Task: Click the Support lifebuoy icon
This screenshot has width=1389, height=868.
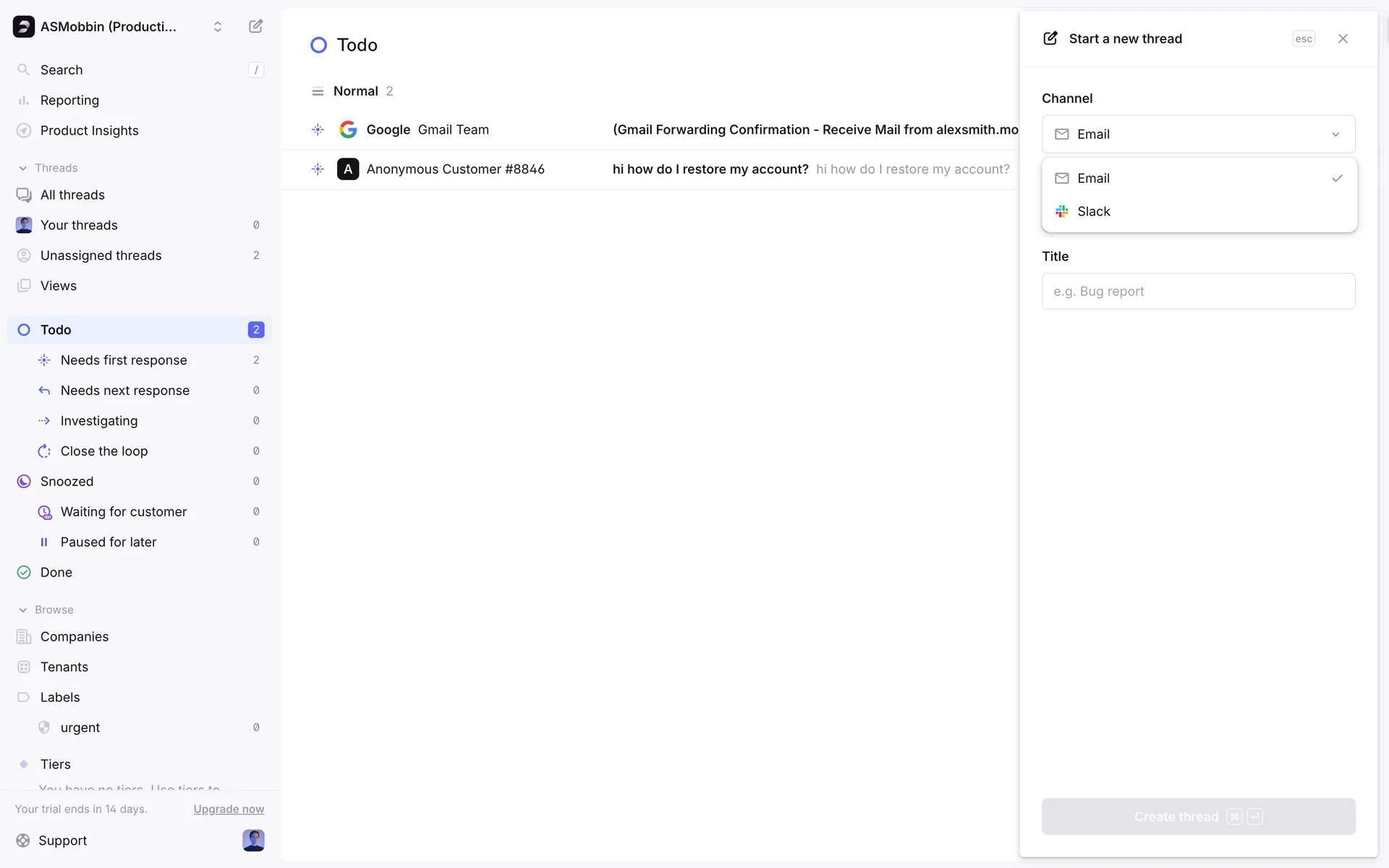Action: point(23,841)
